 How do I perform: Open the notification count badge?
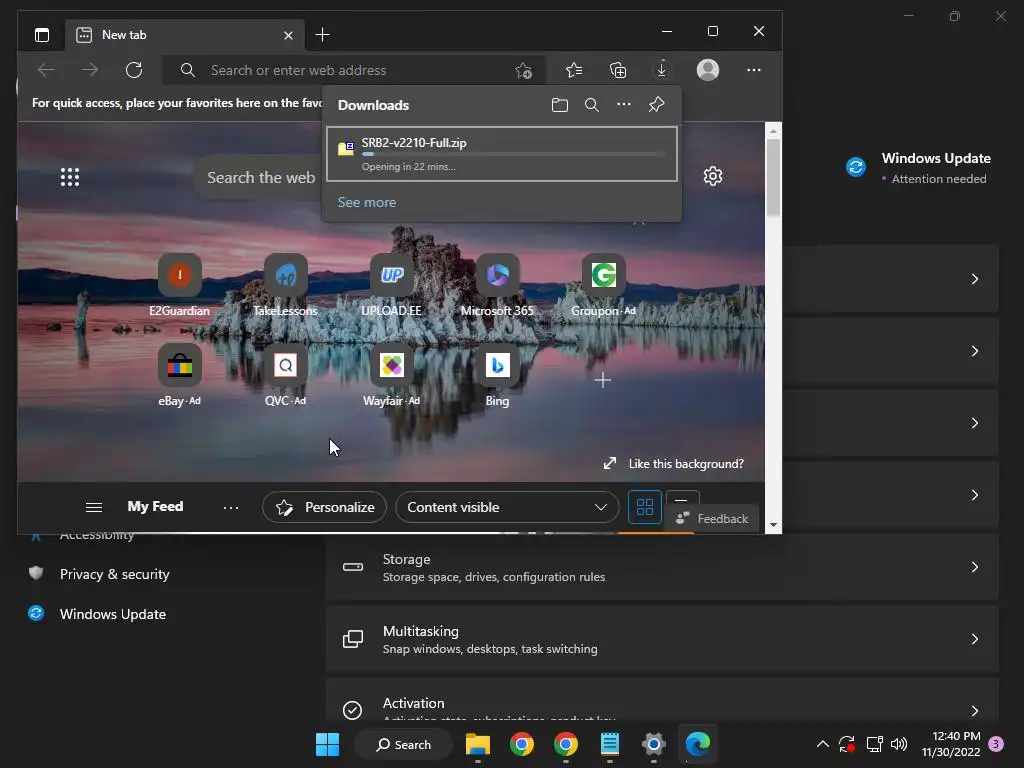[x=996, y=743]
